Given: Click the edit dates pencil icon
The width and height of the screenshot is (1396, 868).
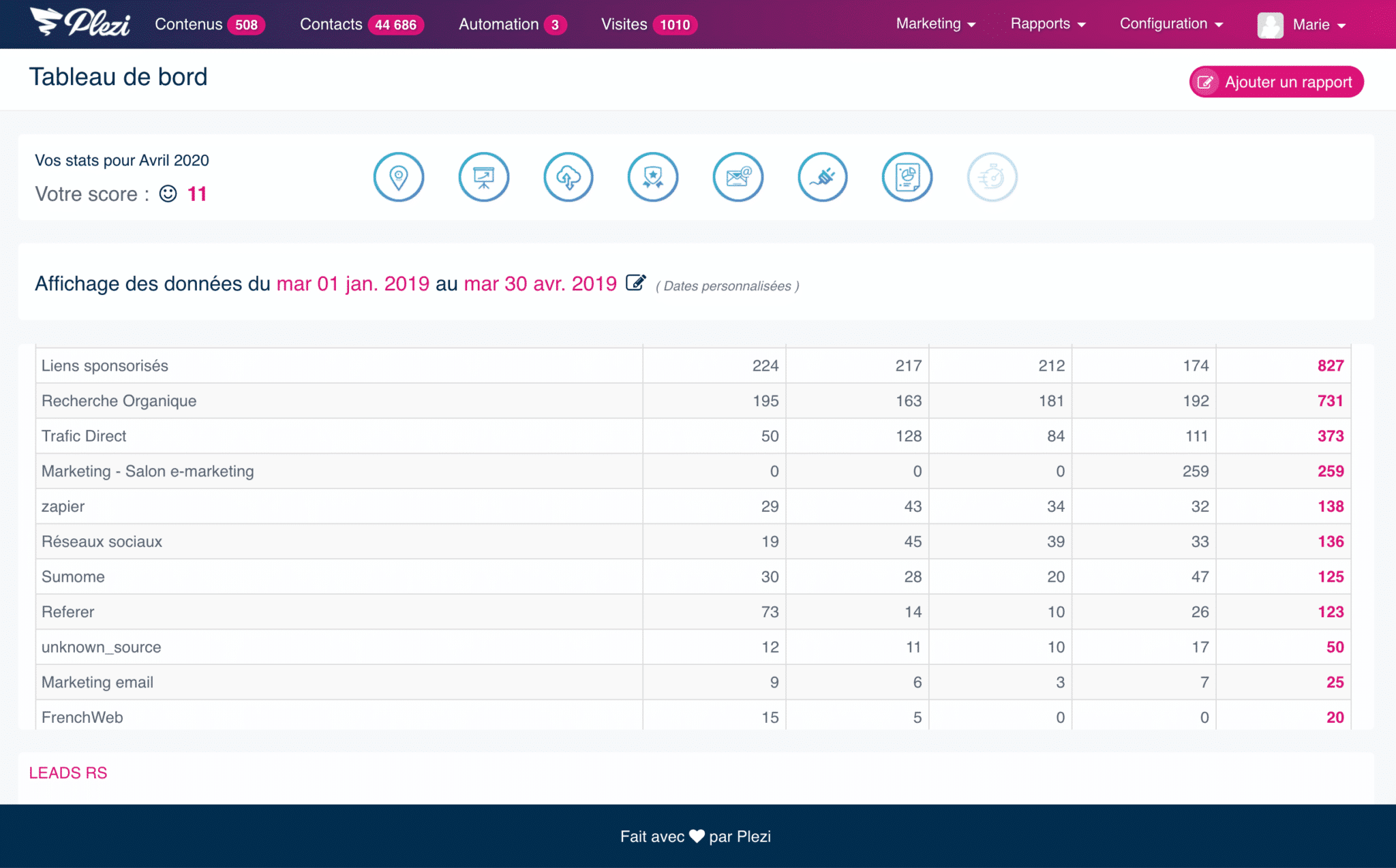Looking at the screenshot, I should (635, 282).
